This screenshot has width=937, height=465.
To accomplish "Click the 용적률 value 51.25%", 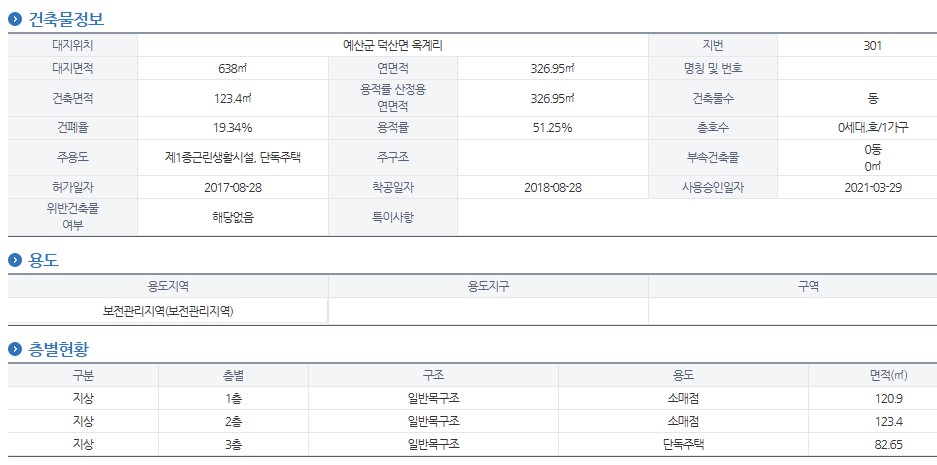I will (553, 128).
